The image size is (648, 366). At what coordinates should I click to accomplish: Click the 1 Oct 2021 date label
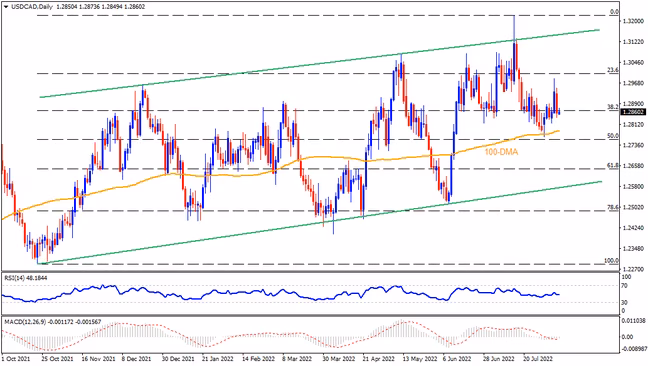[16, 358]
